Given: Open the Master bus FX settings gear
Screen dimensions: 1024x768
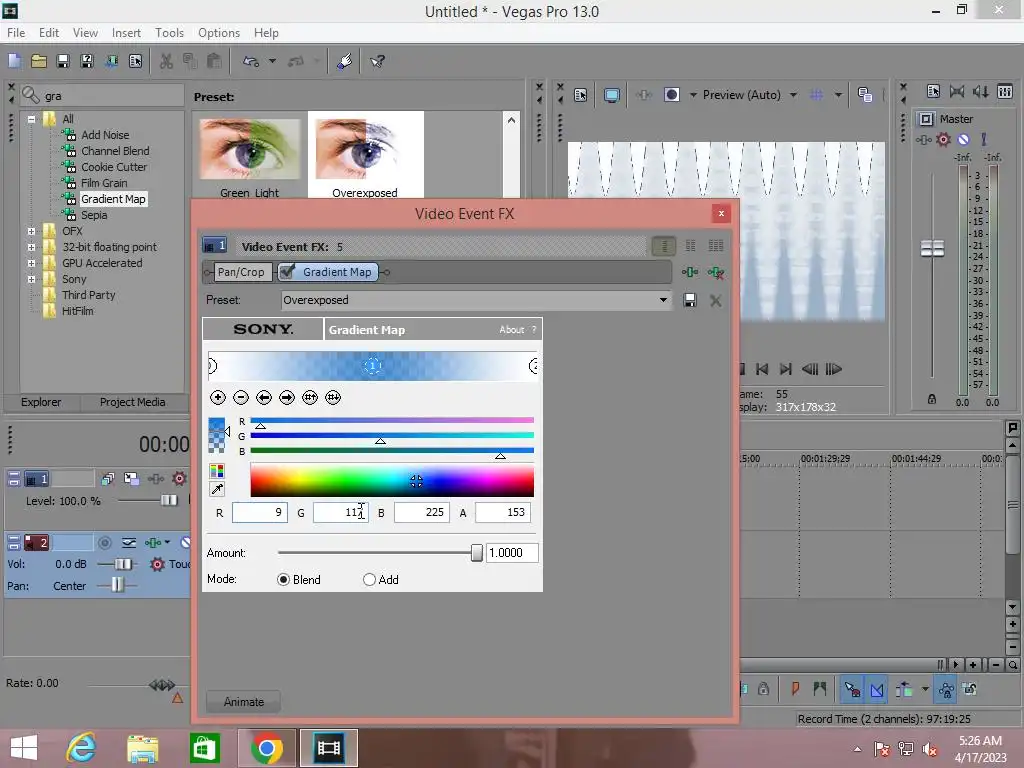Looking at the screenshot, I should coord(943,139).
